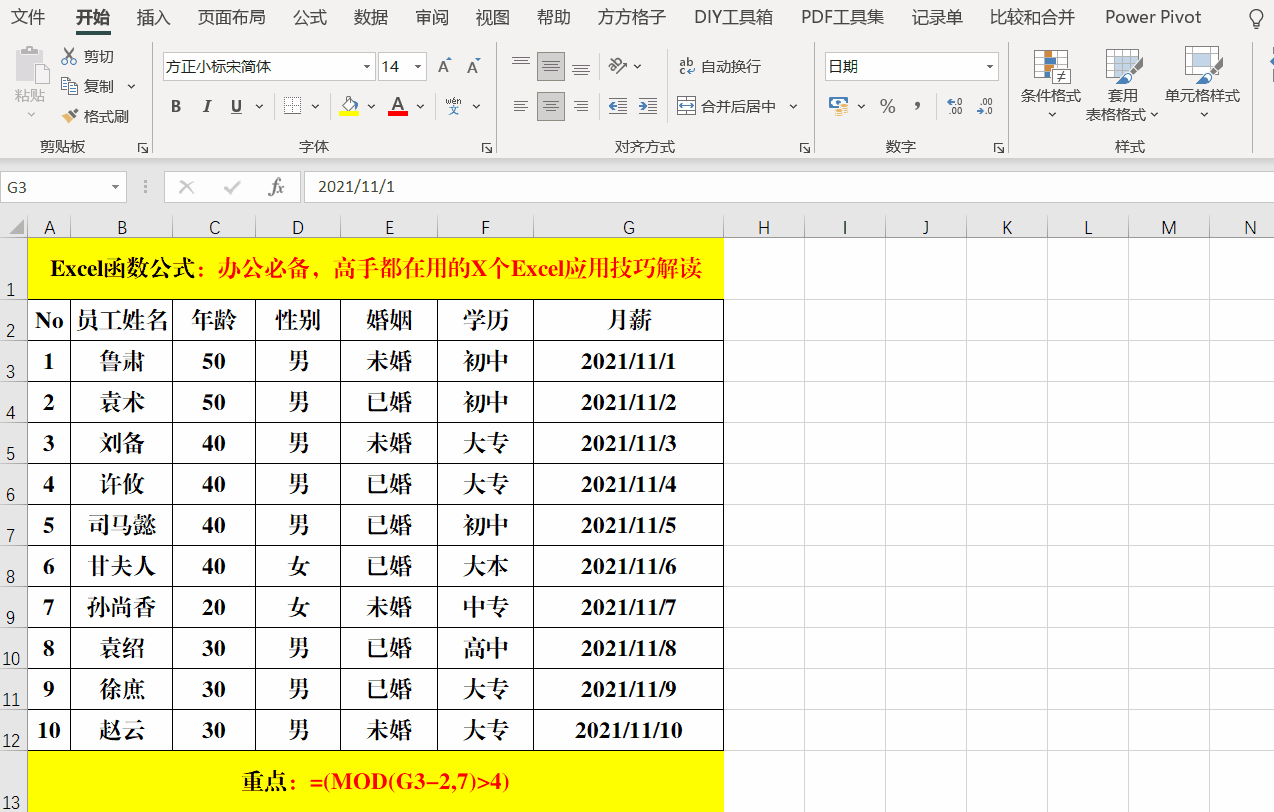Click Select All corner triangle

pos(14,227)
